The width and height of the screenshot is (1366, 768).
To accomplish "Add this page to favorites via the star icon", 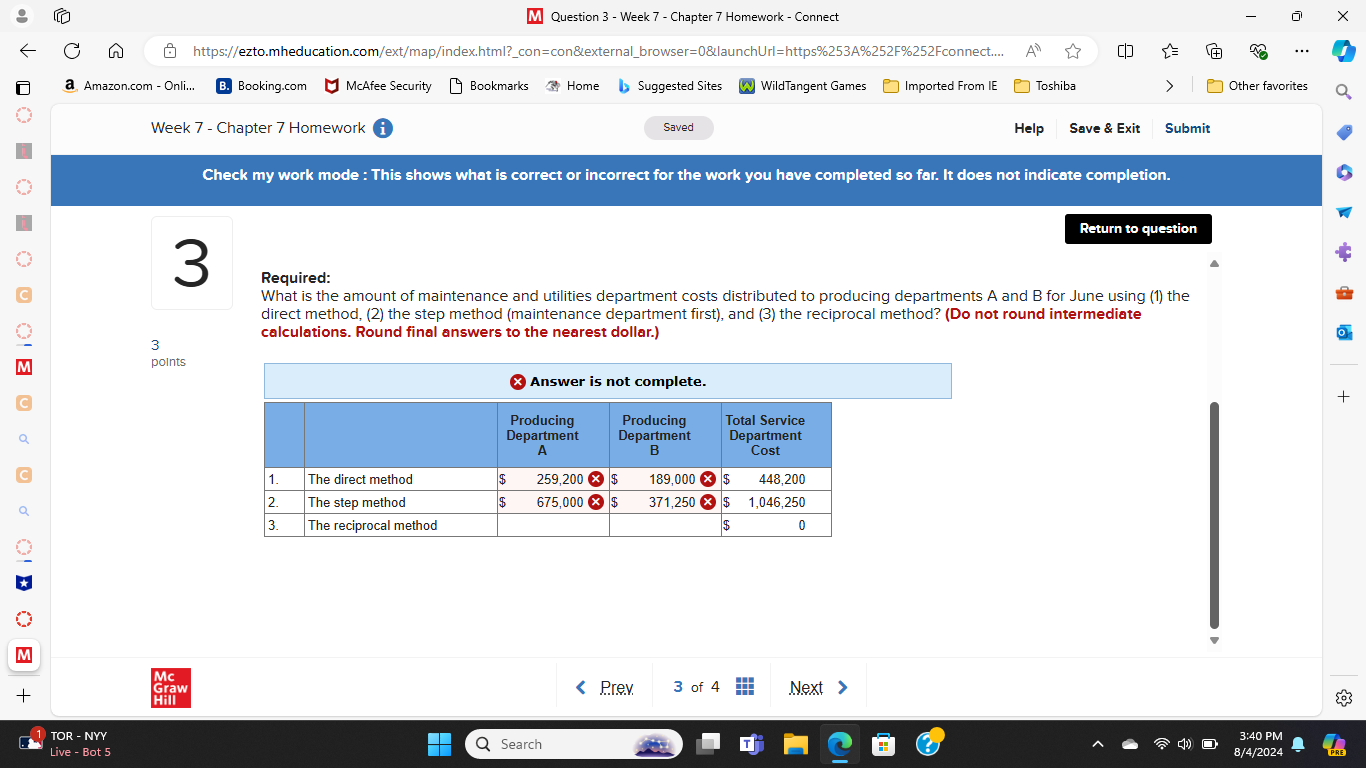I will [x=1071, y=51].
